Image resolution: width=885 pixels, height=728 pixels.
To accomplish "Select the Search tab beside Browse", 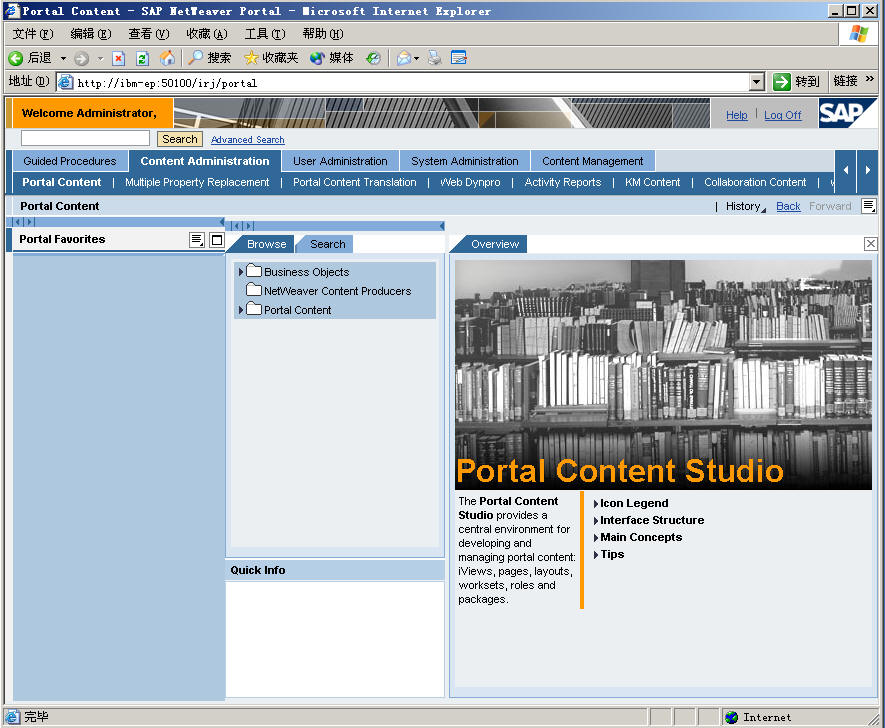I will click(327, 244).
